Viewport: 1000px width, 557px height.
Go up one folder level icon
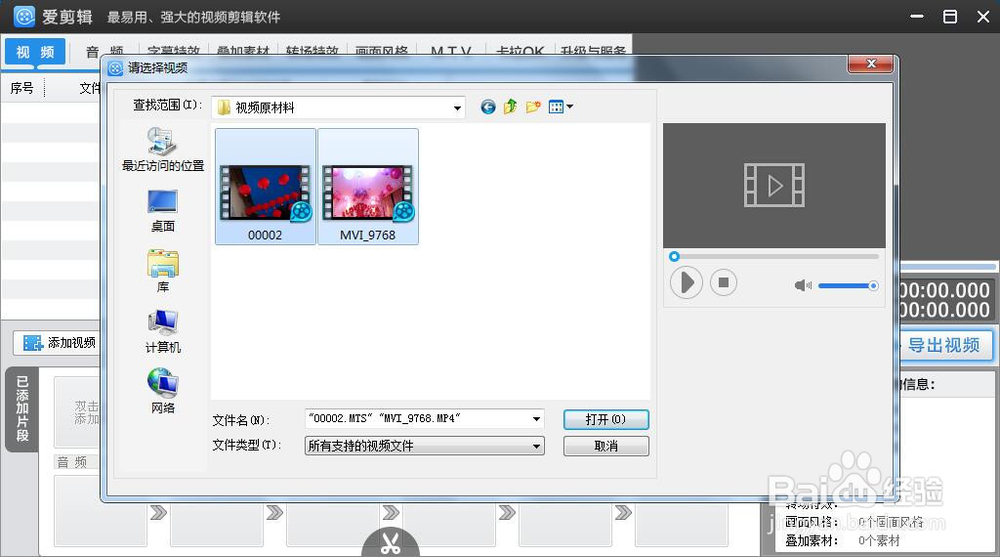point(510,107)
